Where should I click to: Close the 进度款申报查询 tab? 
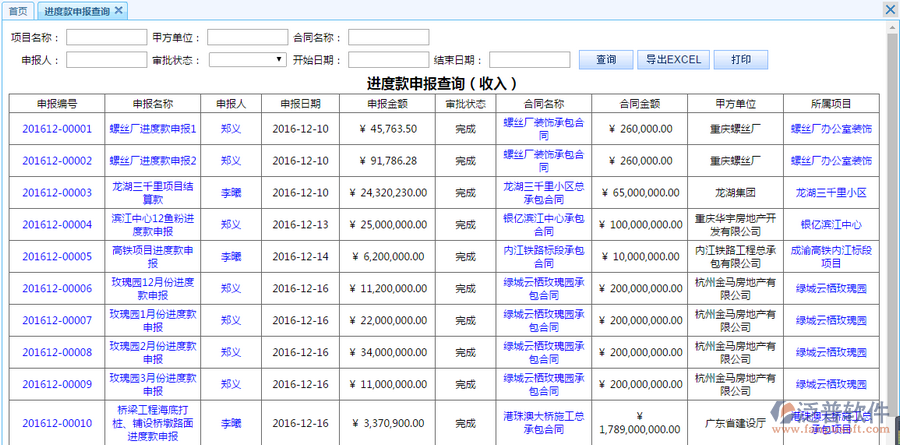click(118, 10)
